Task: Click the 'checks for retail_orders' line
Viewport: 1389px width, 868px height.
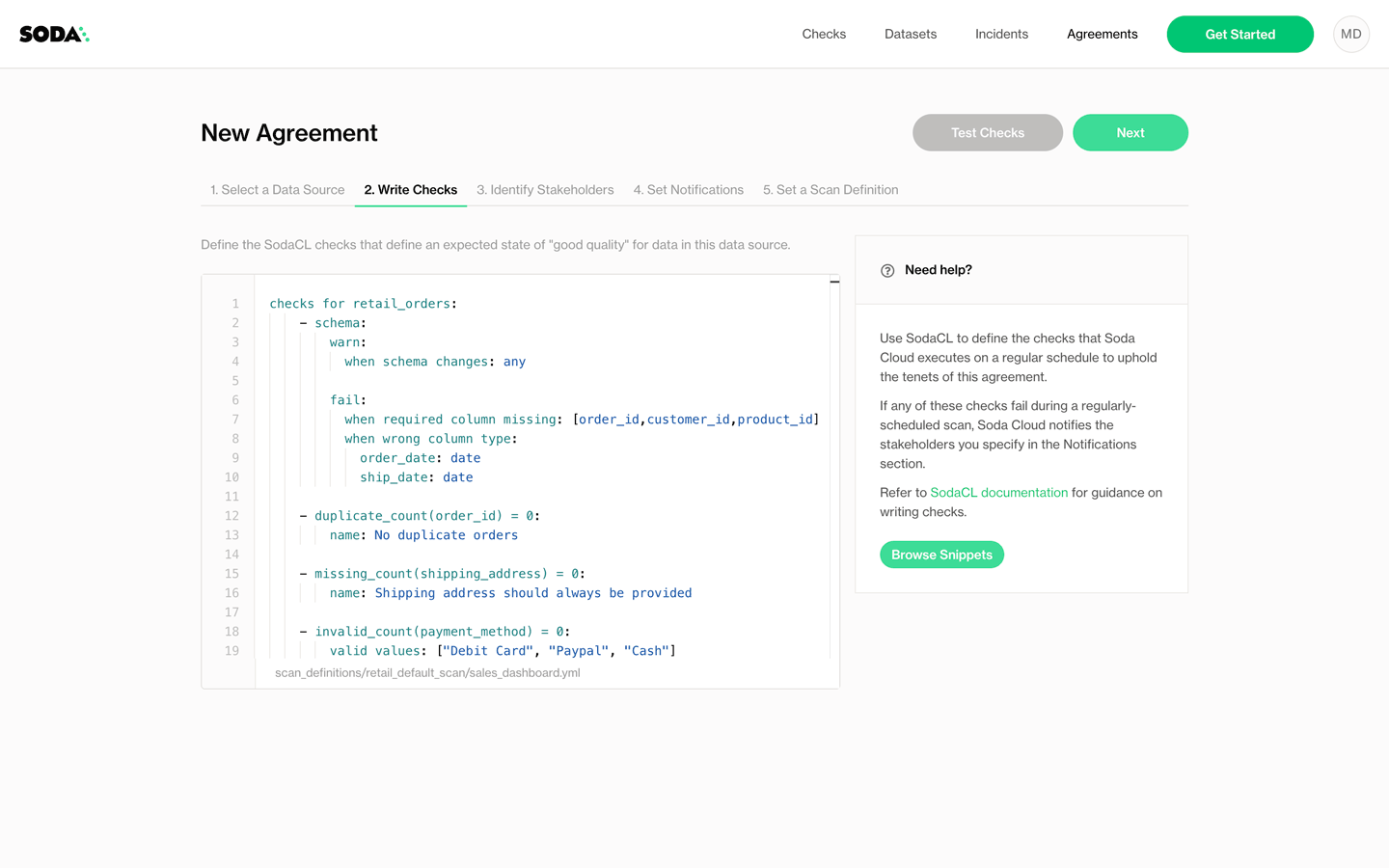Action: pos(363,304)
